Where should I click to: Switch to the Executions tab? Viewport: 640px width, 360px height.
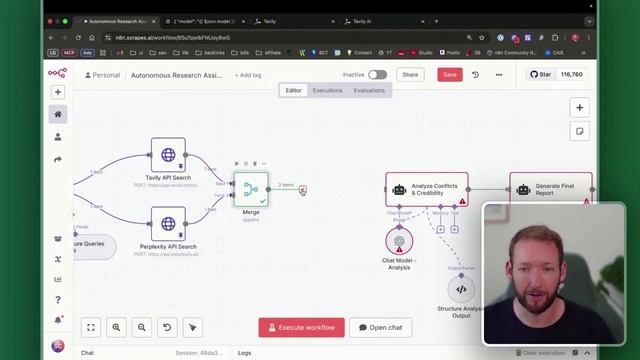[327, 90]
